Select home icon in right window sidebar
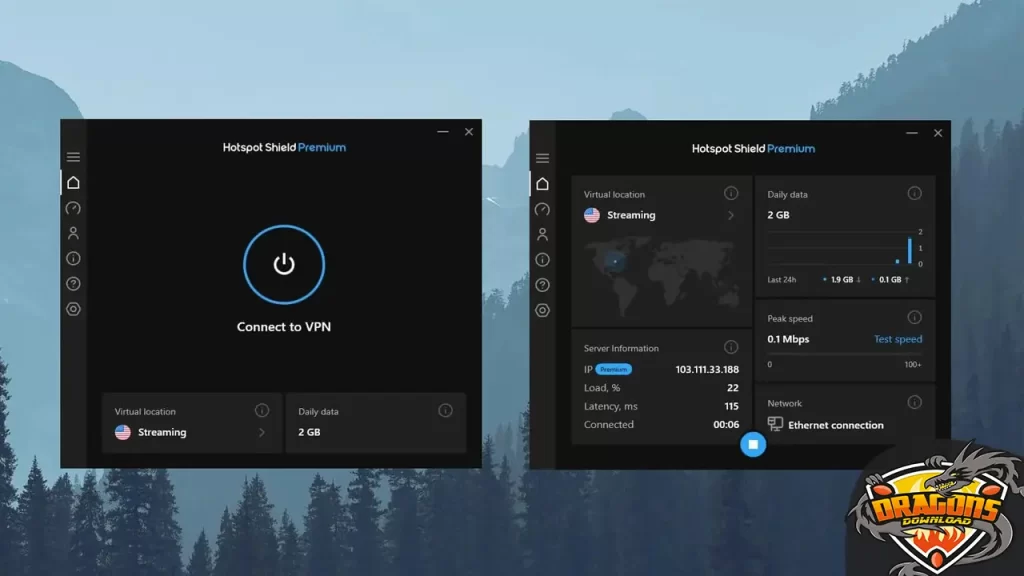Image resolution: width=1024 pixels, height=576 pixels. coord(542,184)
